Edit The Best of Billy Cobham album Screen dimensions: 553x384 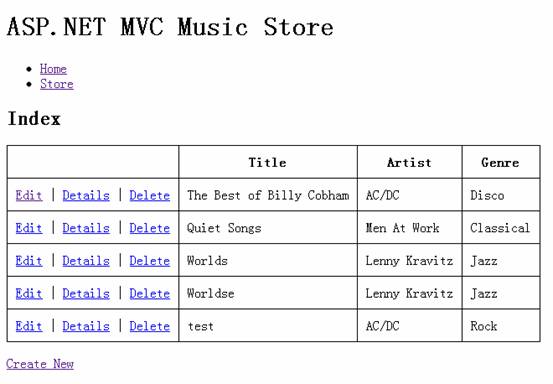pyautogui.click(x=29, y=195)
